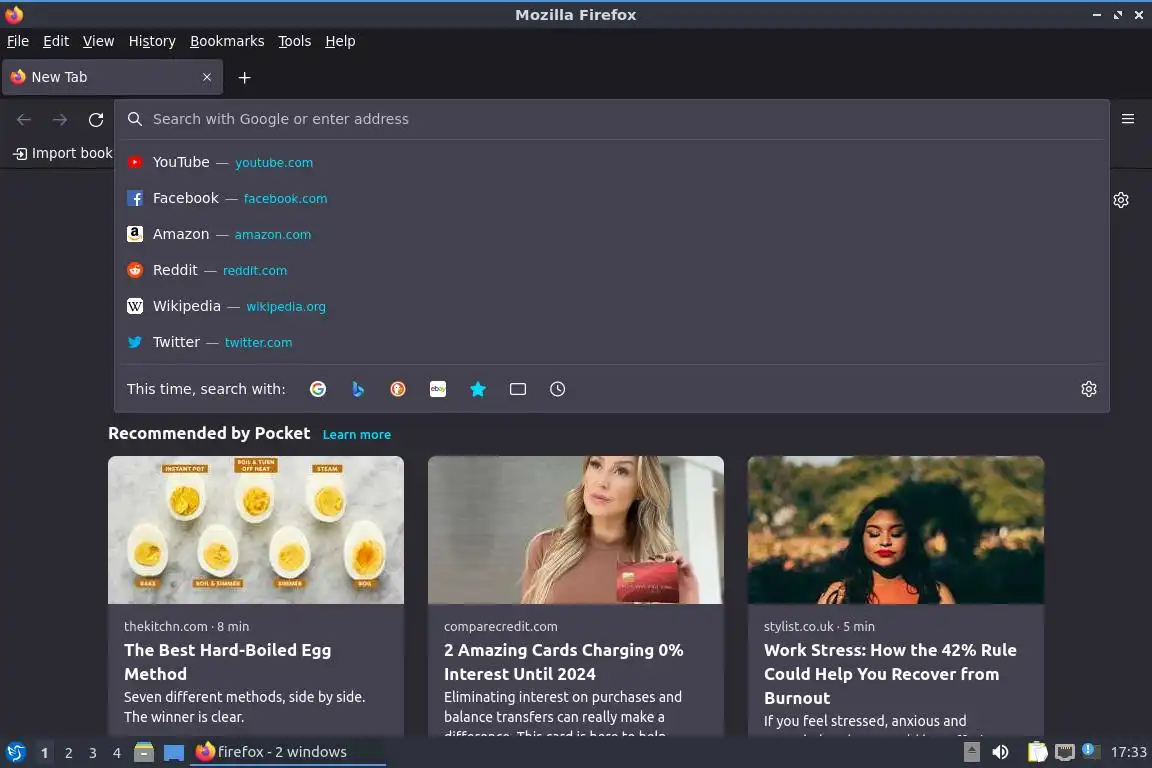1152x768 pixels.
Task: Go back with the back arrow
Action: point(24,119)
